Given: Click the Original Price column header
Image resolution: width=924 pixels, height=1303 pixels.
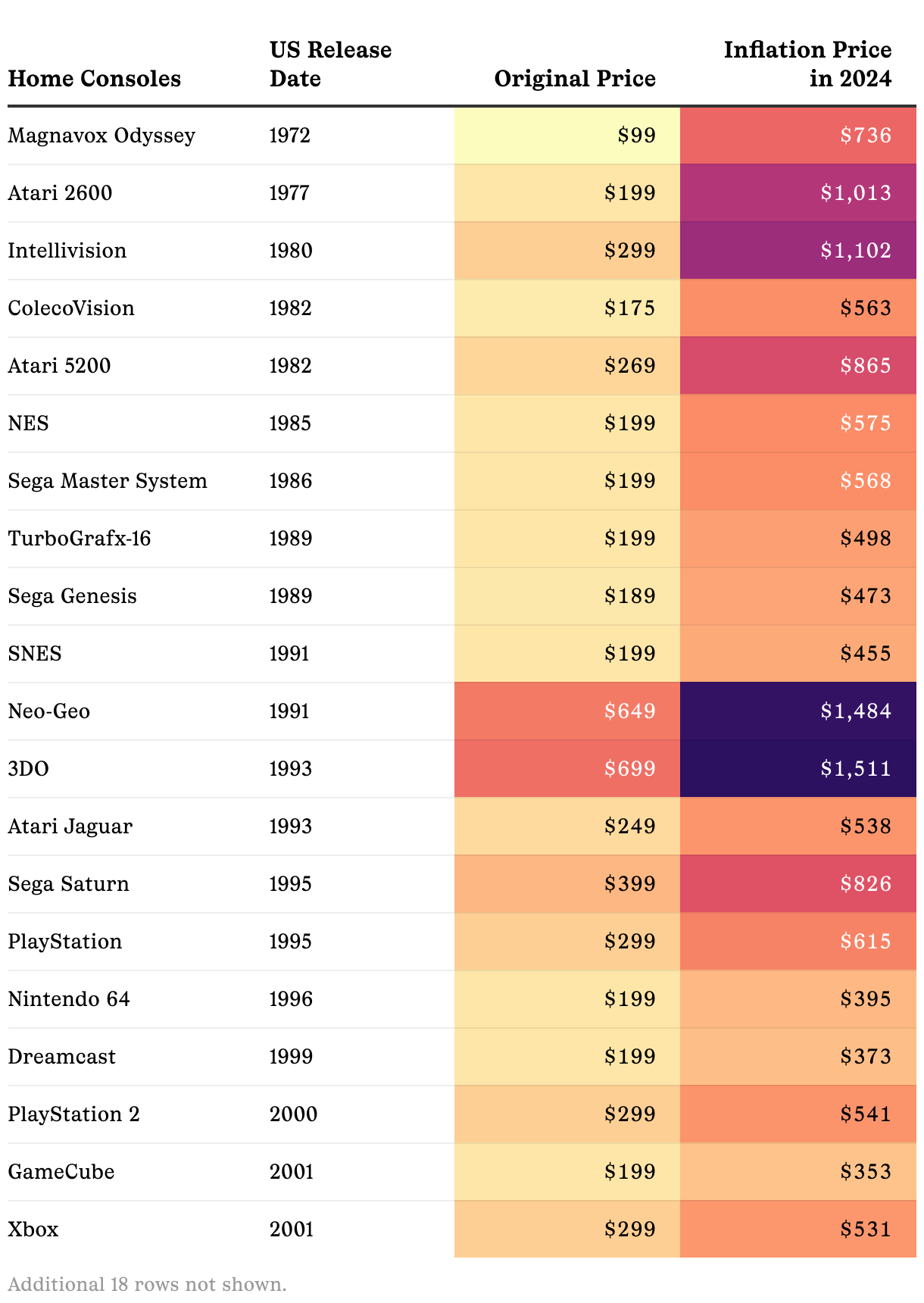Looking at the screenshot, I should (x=575, y=79).
